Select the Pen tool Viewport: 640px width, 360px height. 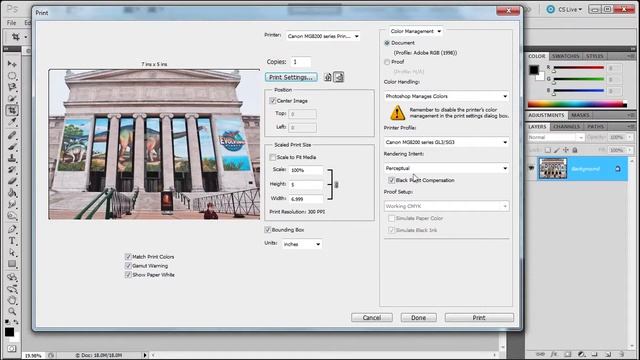(x=12, y=229)
